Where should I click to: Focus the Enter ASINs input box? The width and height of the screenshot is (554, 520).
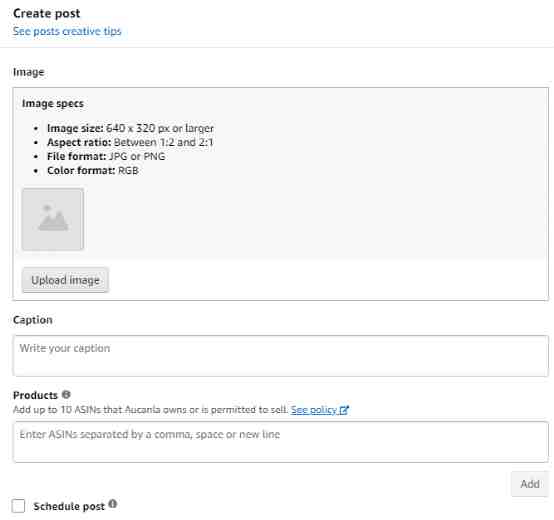pyautogui.click(x=281, y=442)
